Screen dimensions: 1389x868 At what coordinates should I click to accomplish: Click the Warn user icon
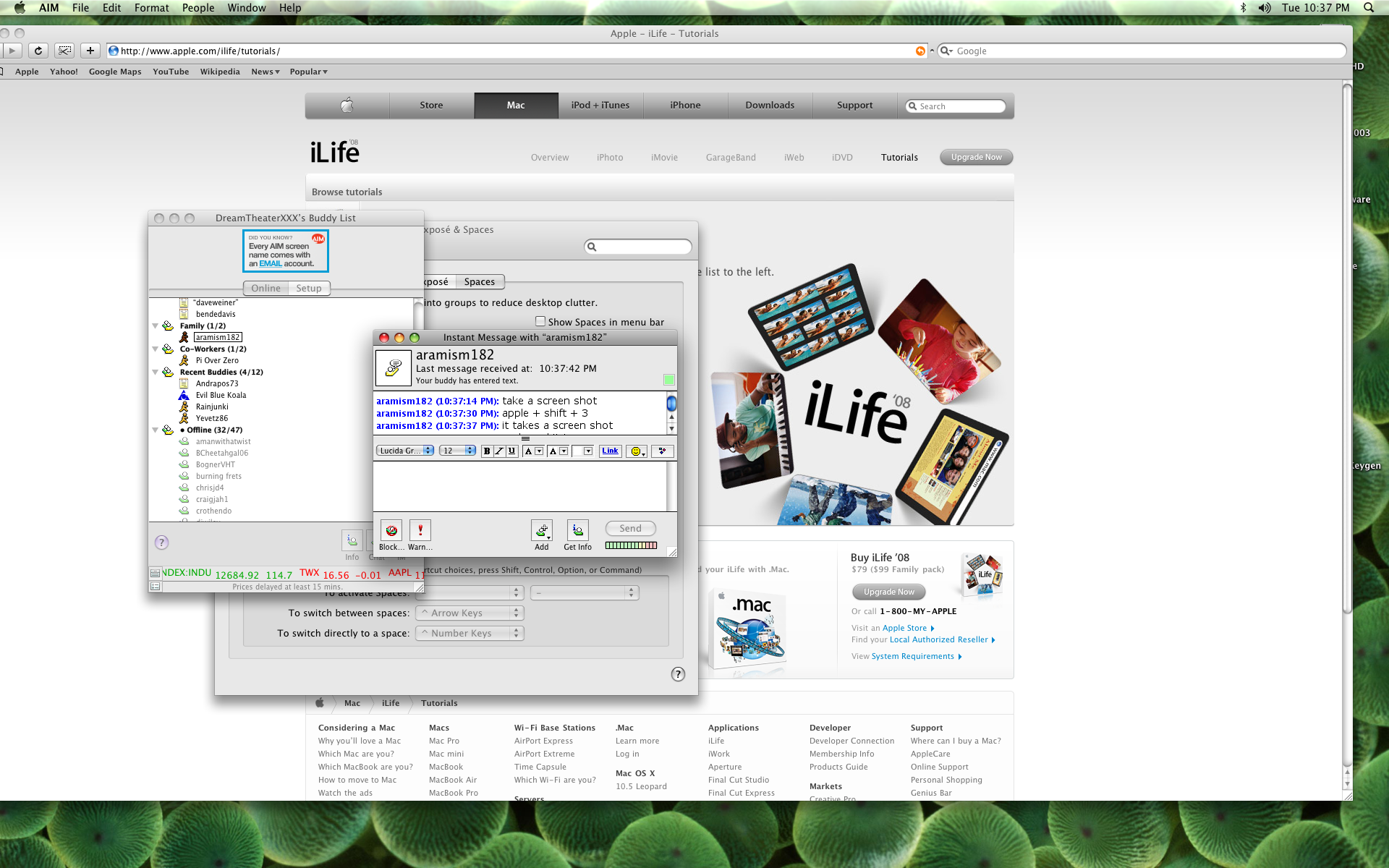click(420, 530)
